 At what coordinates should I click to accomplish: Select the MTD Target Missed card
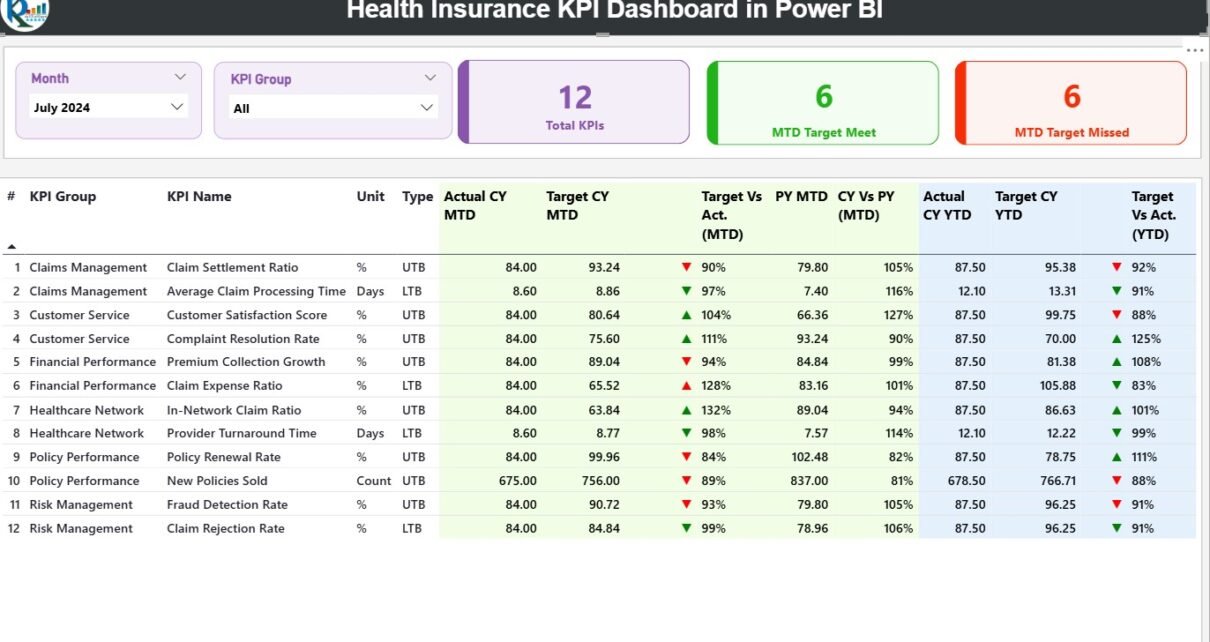[x=1071, y=103]
